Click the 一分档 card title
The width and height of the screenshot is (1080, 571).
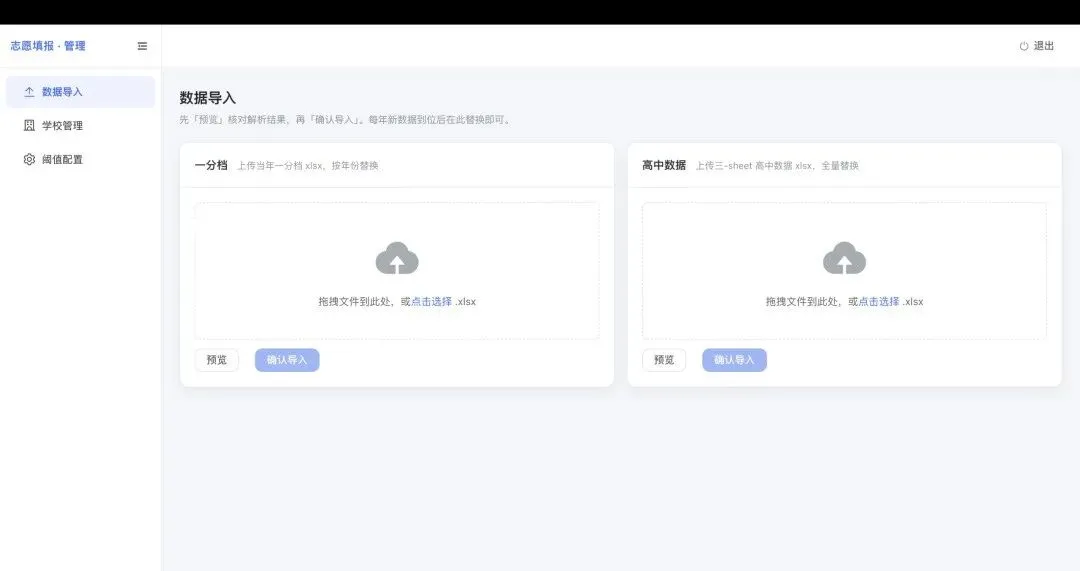point(211,165)
